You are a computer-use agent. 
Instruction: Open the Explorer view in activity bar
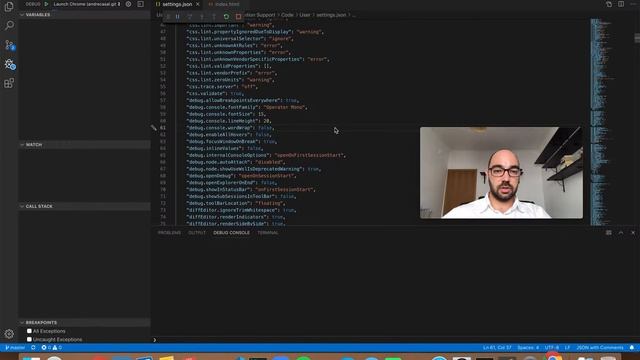pyautogui.click(x=9, y=7)
